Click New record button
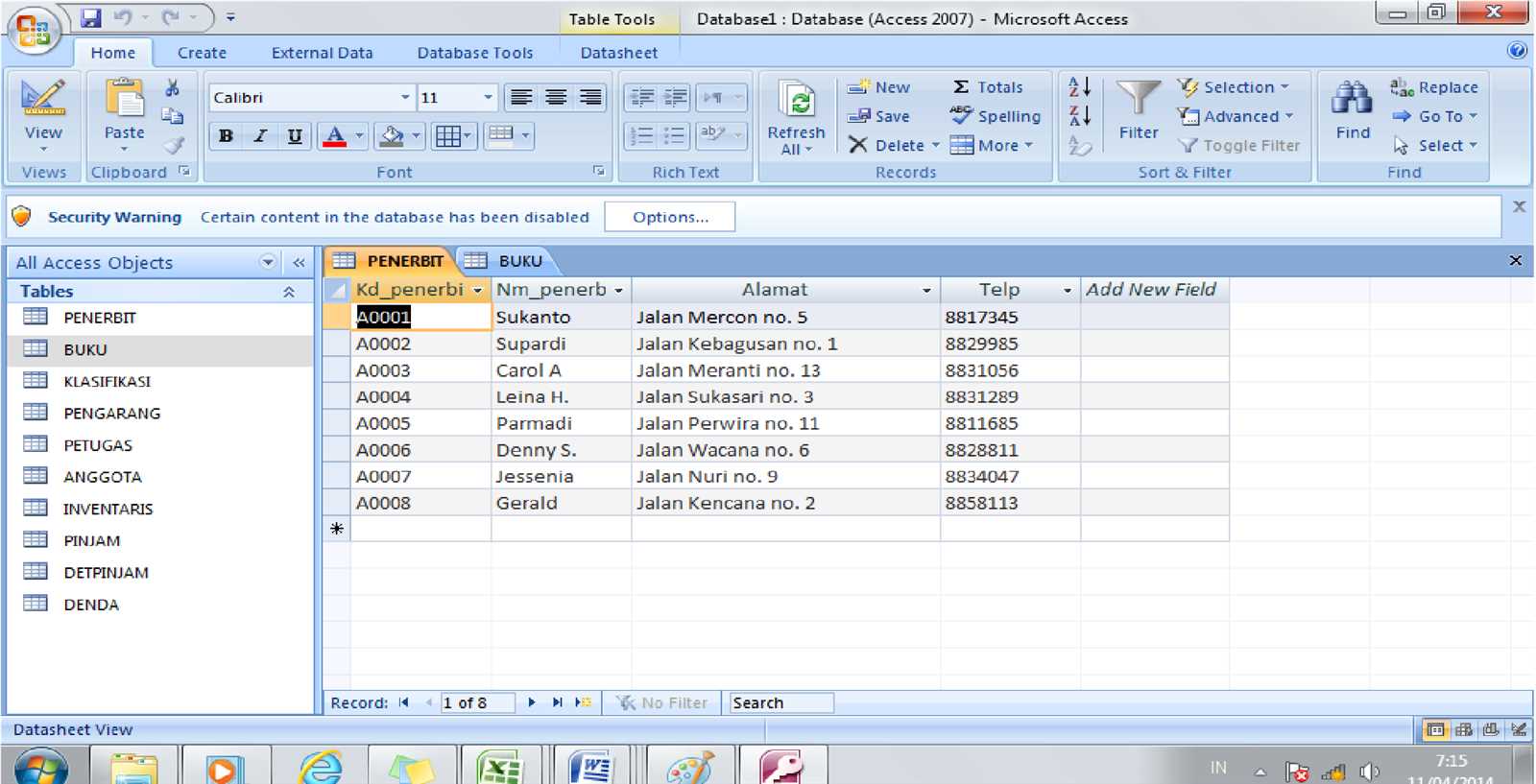Image resolution: width=1536 pixels, height=784 pixels. (x=878, y=87)
